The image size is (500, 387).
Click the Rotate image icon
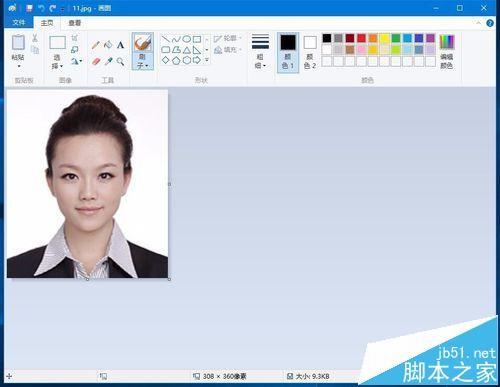pyautogui.click(x=76, y=61)
